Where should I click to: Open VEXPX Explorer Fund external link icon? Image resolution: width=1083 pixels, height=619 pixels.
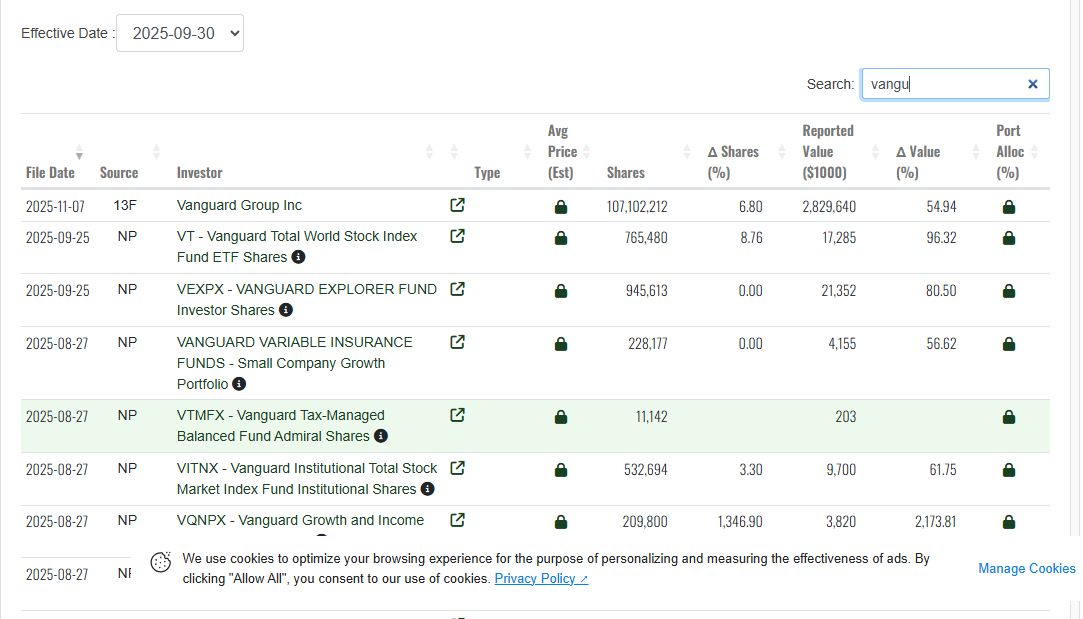(457, 289)
